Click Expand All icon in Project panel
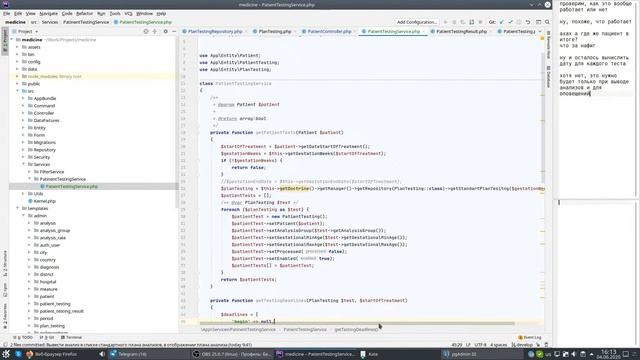640x360 pixels. click(155, 31)
